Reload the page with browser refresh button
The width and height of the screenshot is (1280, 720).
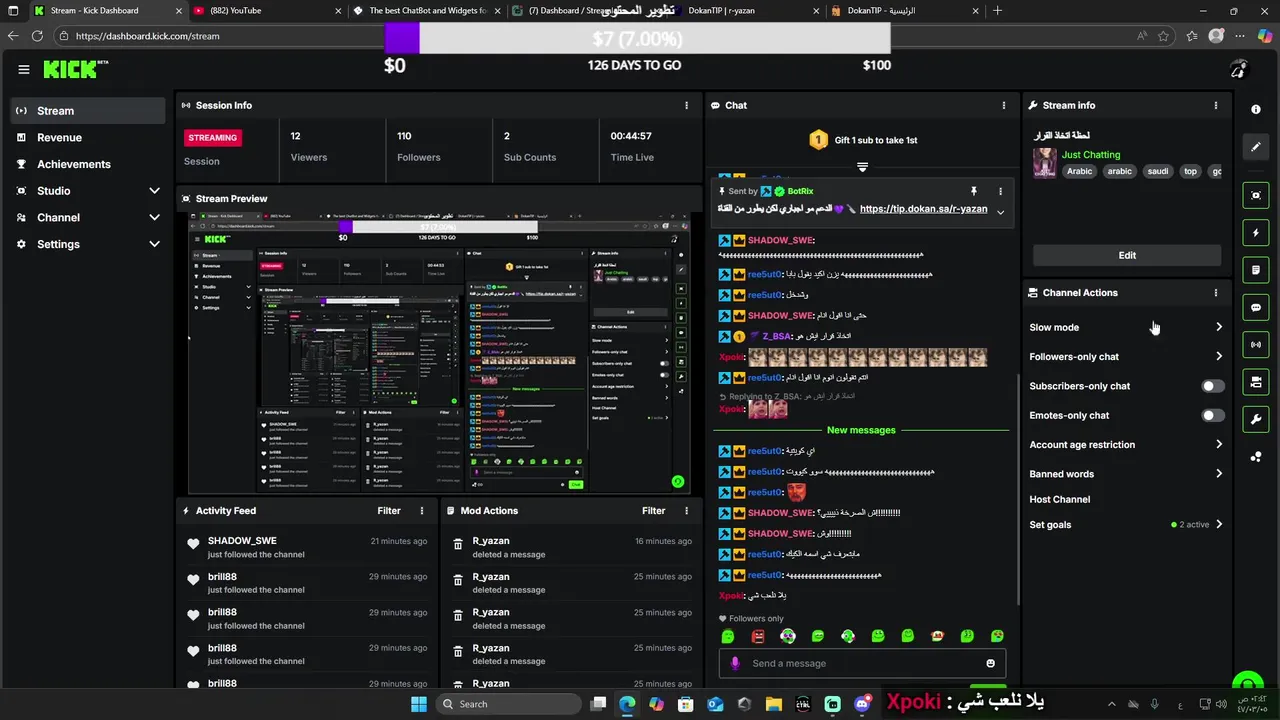coord(37,36)
